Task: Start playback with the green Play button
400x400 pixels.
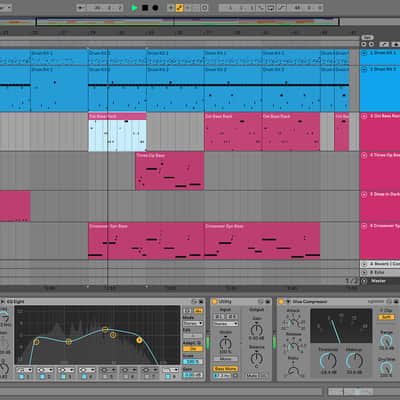Action: point(134,7)
